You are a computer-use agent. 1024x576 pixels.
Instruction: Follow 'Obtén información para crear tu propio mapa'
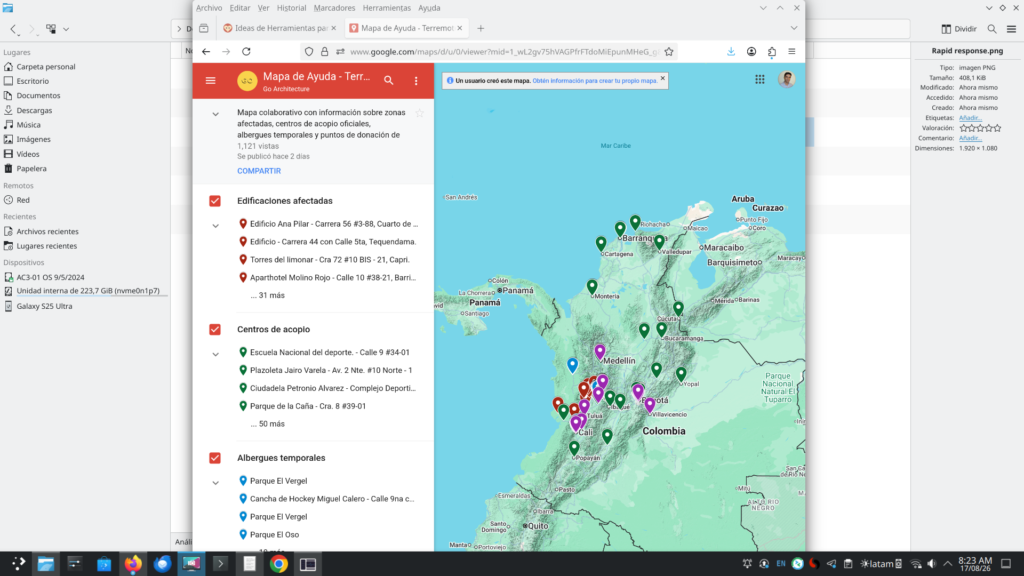(x=595, y=80)
